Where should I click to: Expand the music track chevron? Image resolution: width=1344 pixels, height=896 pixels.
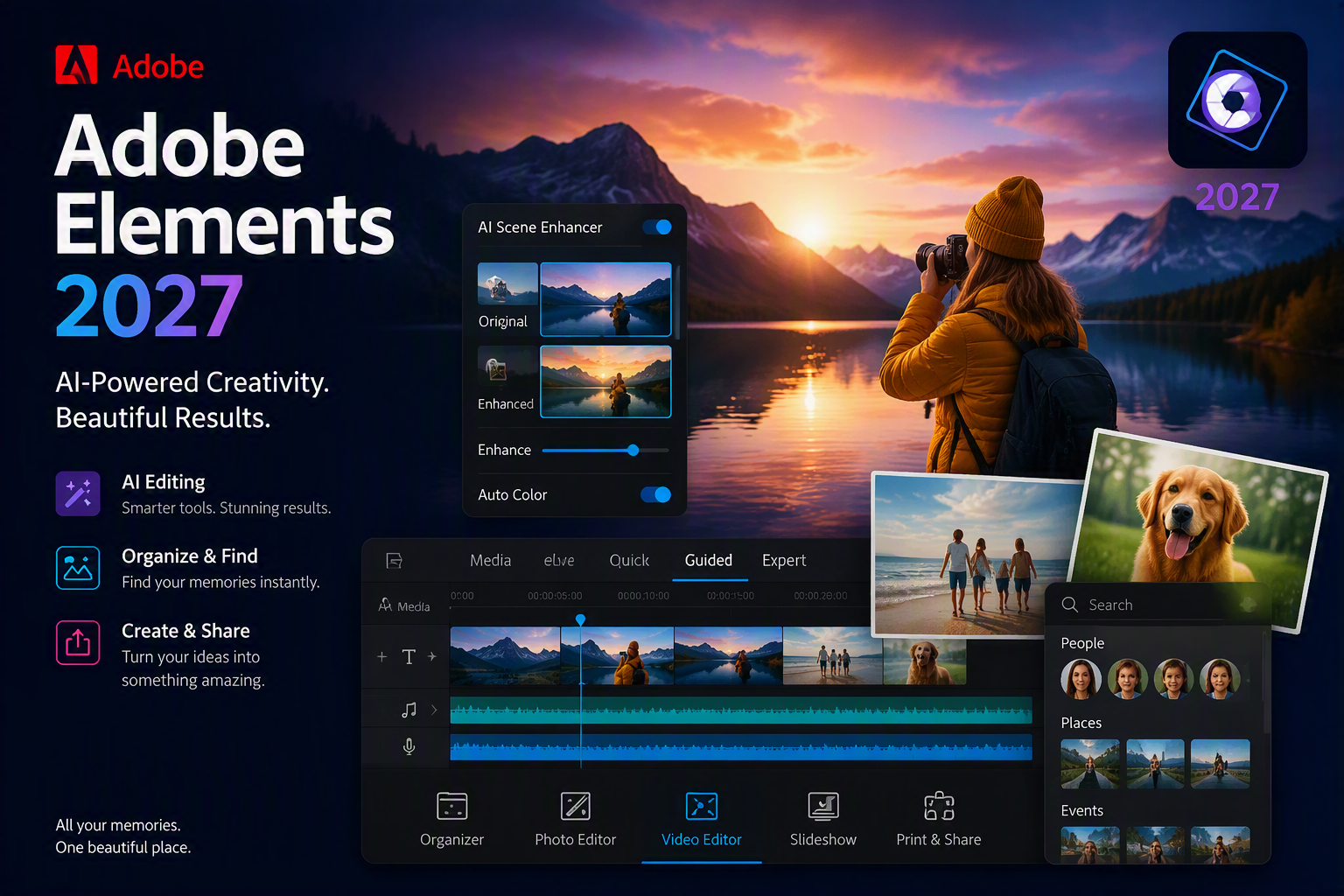[434, 710]
